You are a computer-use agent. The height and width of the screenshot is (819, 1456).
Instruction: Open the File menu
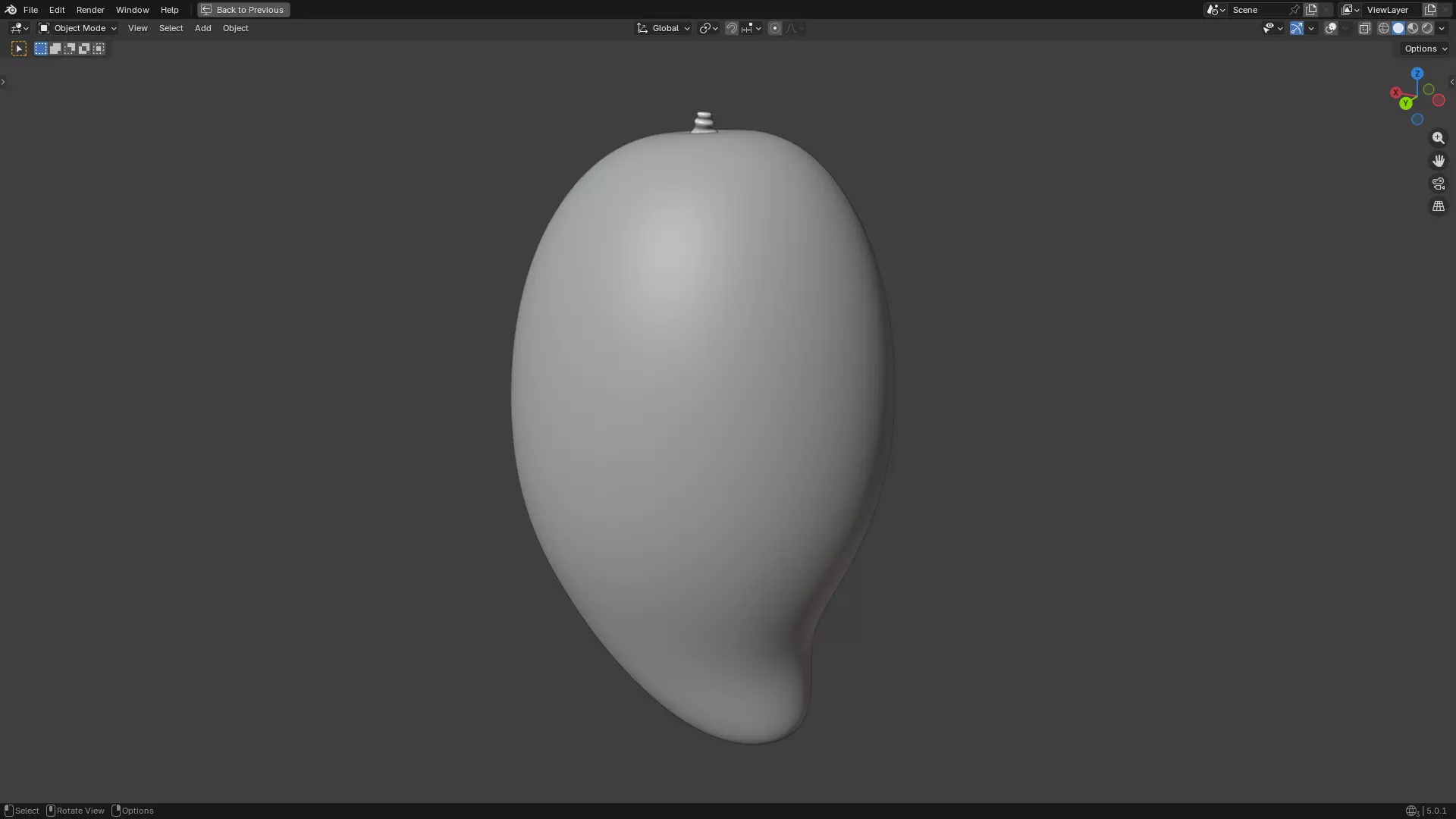[x=30, y=10]
